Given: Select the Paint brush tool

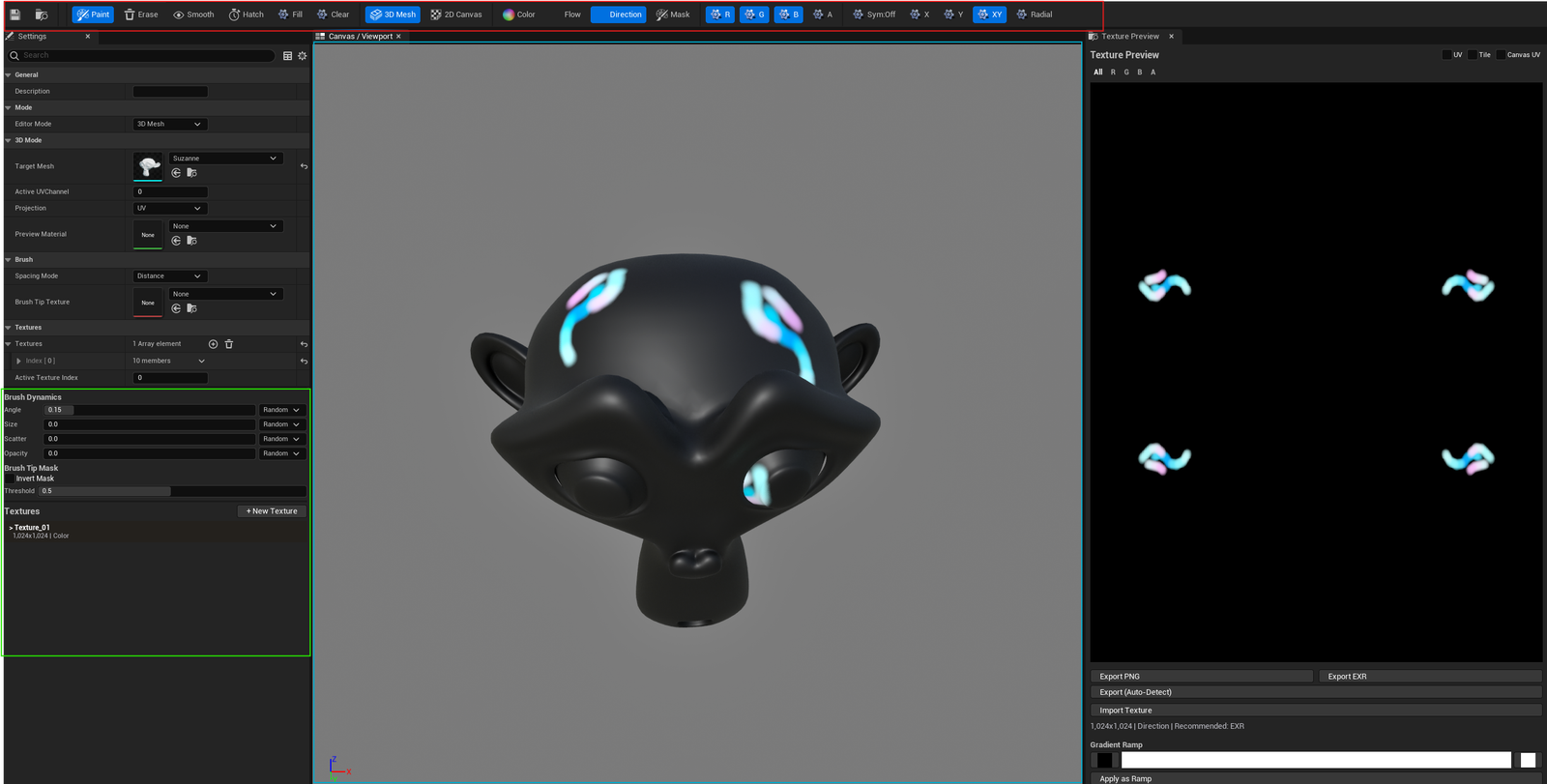Looking at the screenshot, I should pyautogui.click(x=93, y=15).
